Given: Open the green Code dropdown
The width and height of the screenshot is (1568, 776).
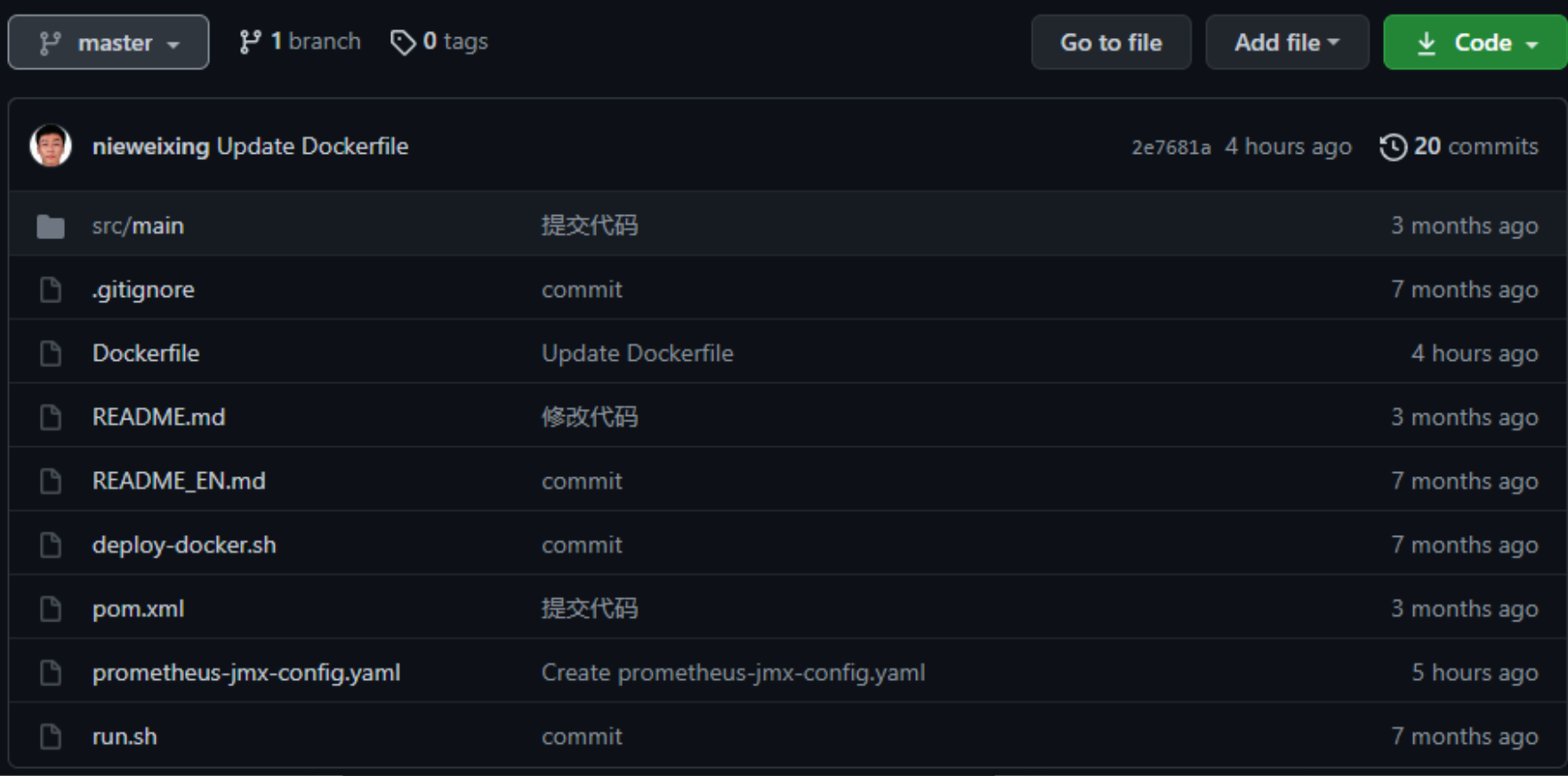Looking at the screenshot, I should coord(1476,42).
